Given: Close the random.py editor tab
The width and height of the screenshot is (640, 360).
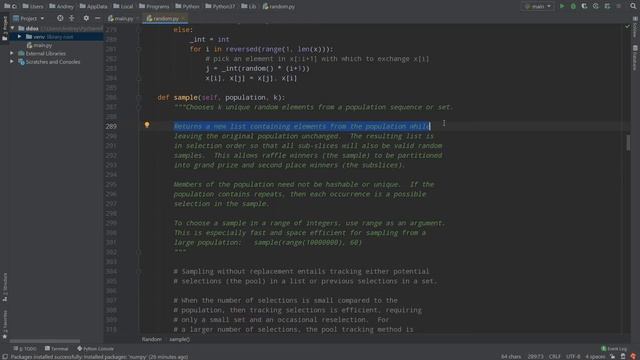Looking at the screenshot, I should (x=183, y=18).
